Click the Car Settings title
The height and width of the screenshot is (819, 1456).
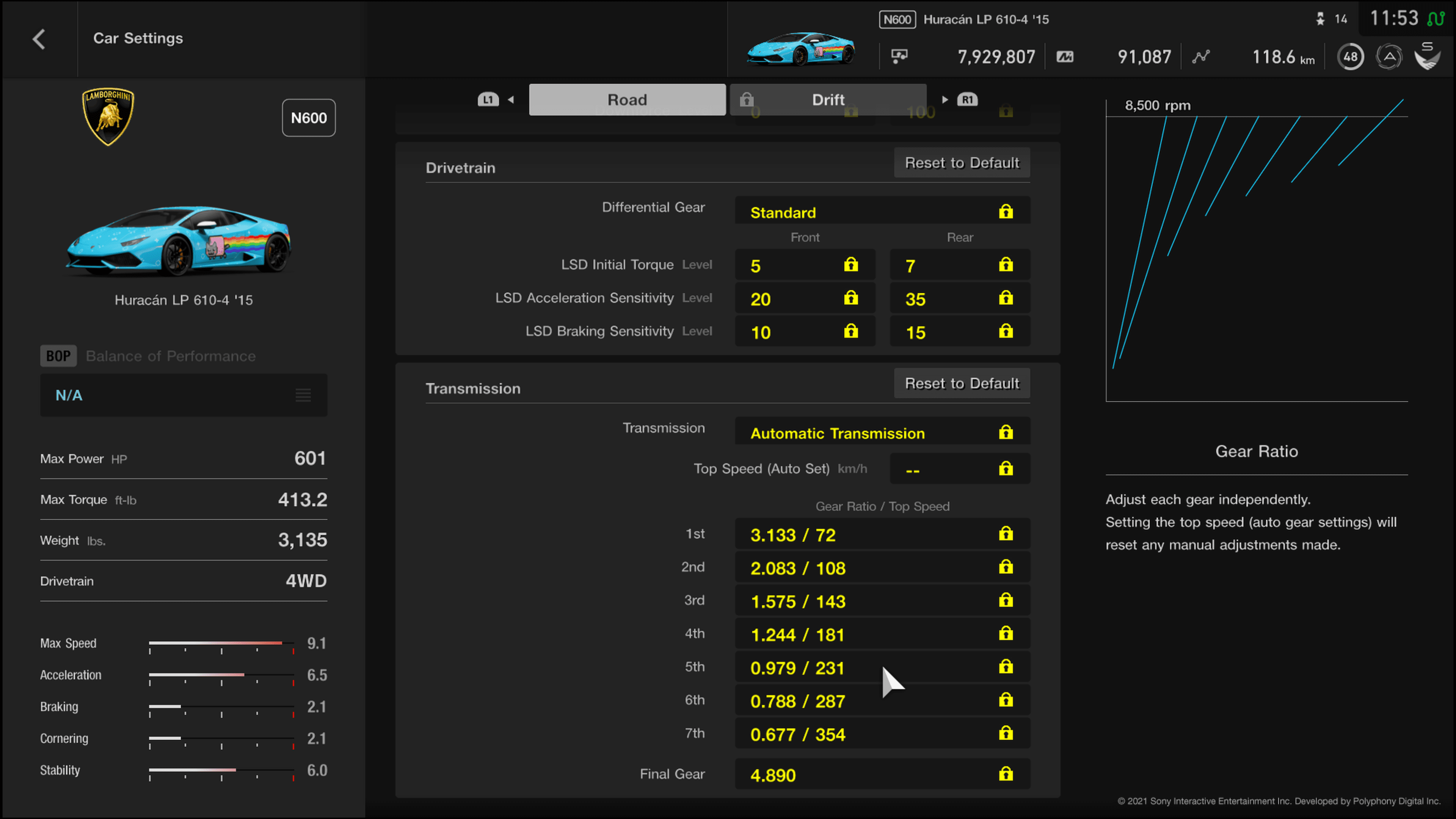pyautogui.click(x=138, y=38)
